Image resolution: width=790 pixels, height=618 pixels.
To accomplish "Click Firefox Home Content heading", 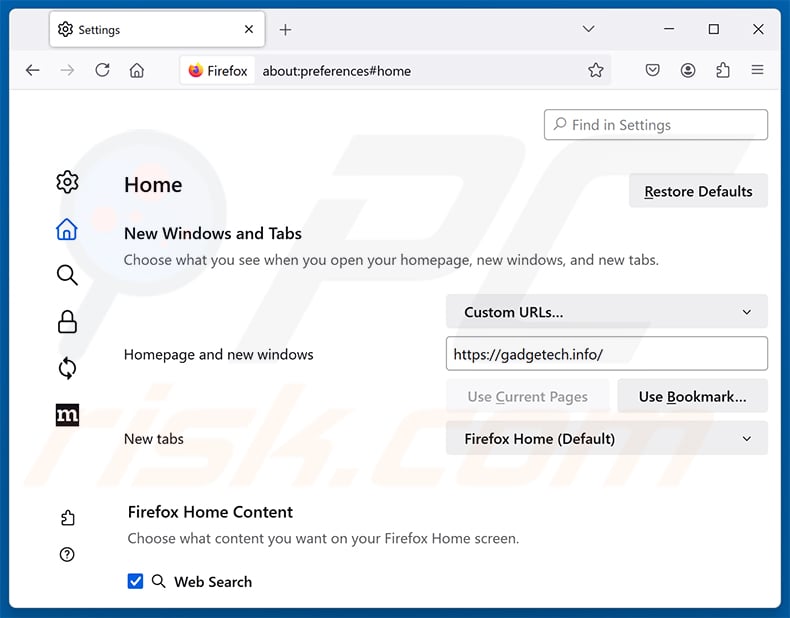I will (x=210, y=512).
